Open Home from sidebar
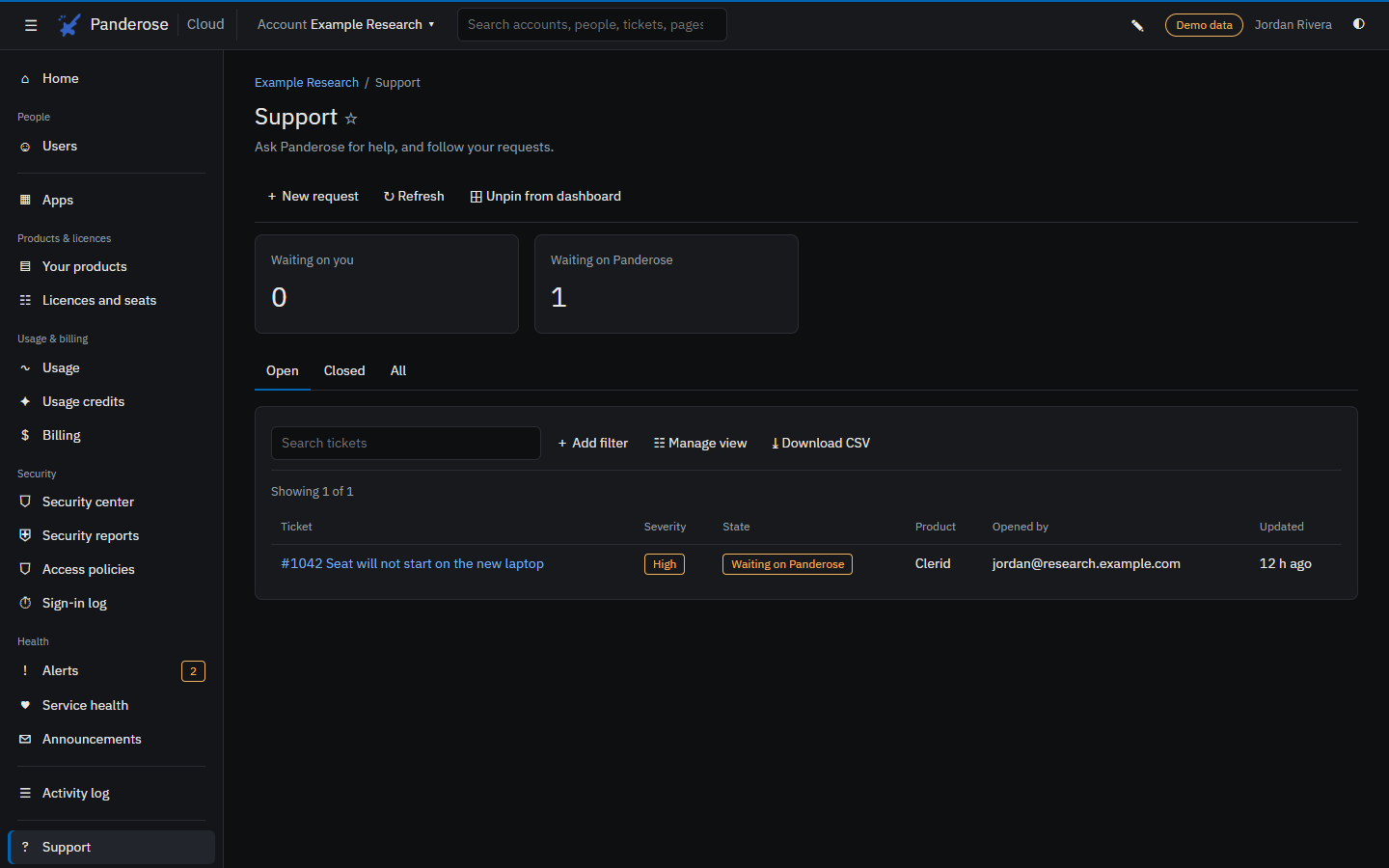Viewport: 1389px width, 868px height. coord(111,79)
